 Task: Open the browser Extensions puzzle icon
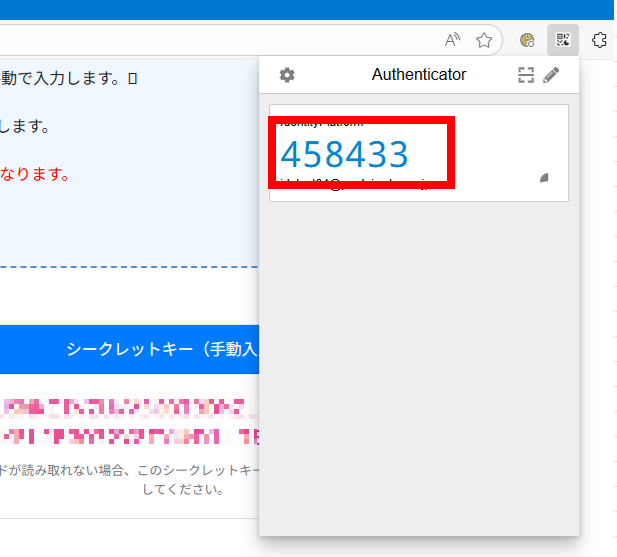click(x=599, y=41)
